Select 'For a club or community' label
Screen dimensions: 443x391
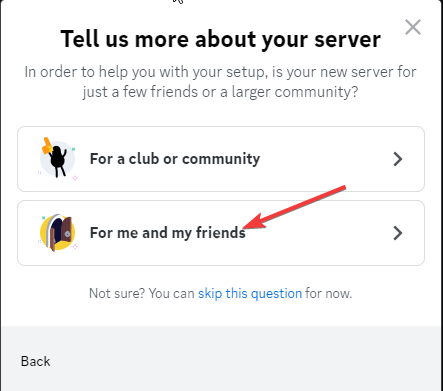pyautogui.click(x=175, y=159)
